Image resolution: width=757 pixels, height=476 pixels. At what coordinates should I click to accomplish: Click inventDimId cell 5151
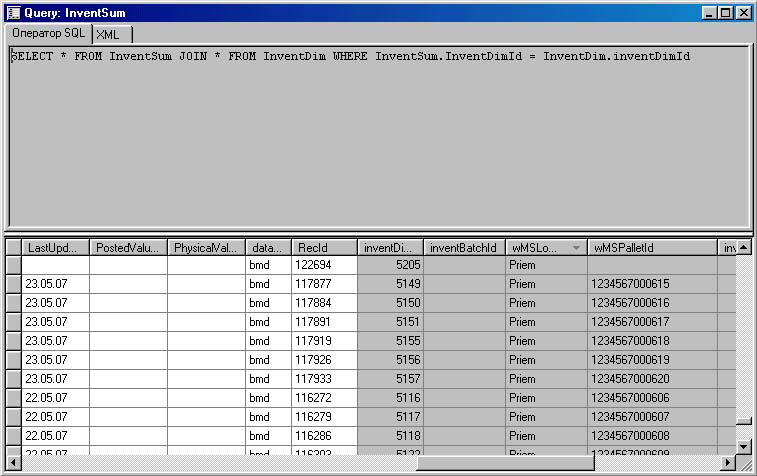point(390,322)
